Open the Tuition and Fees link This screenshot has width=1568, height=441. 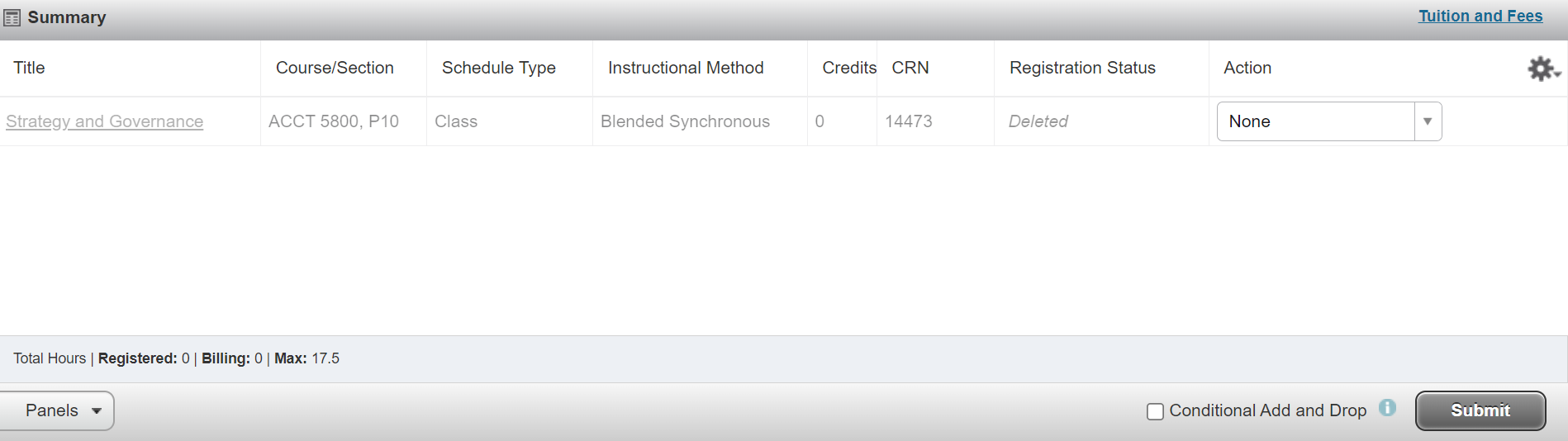point(1480,16)
